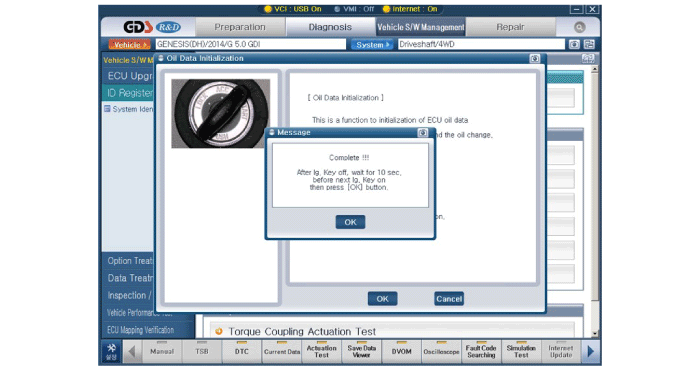Click the right arrow in bottom toolbar
The width and height of the screenshot is (700, 370).
tap(591, 352)
